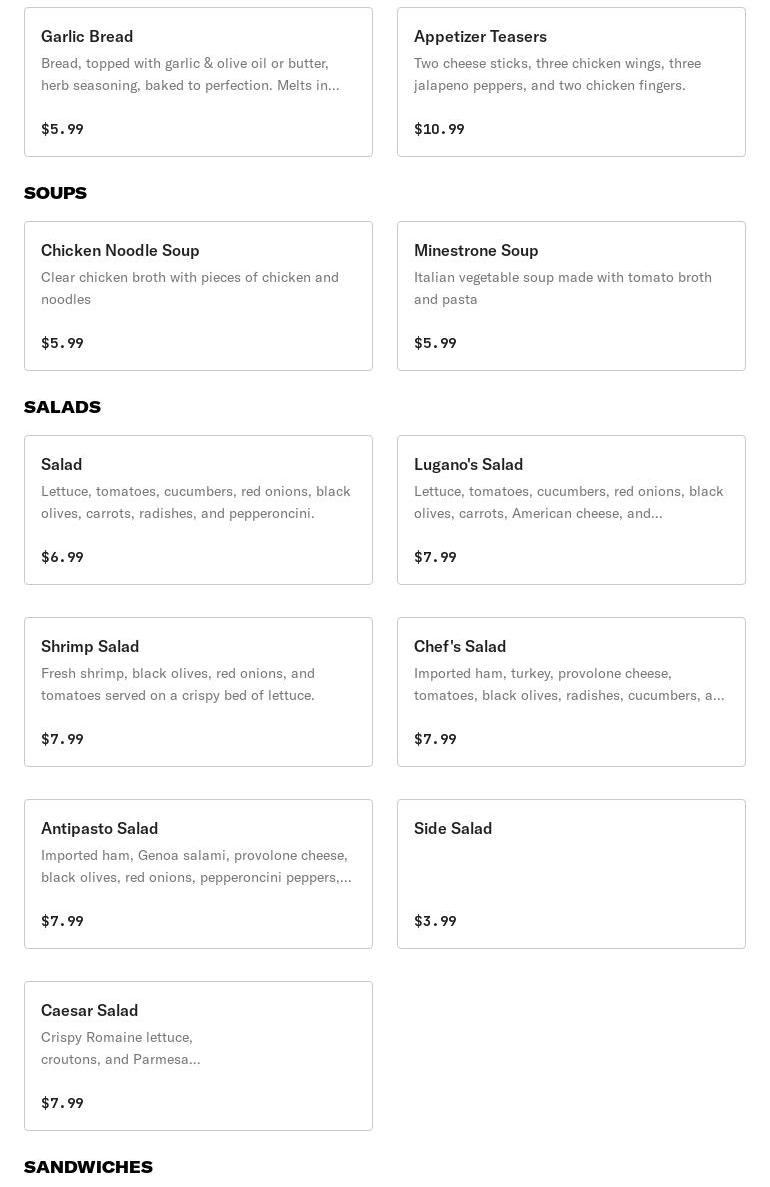Select the Appetizer Teasers card
This screenshot has width=770, height=1187.
[x=571, y=82]
